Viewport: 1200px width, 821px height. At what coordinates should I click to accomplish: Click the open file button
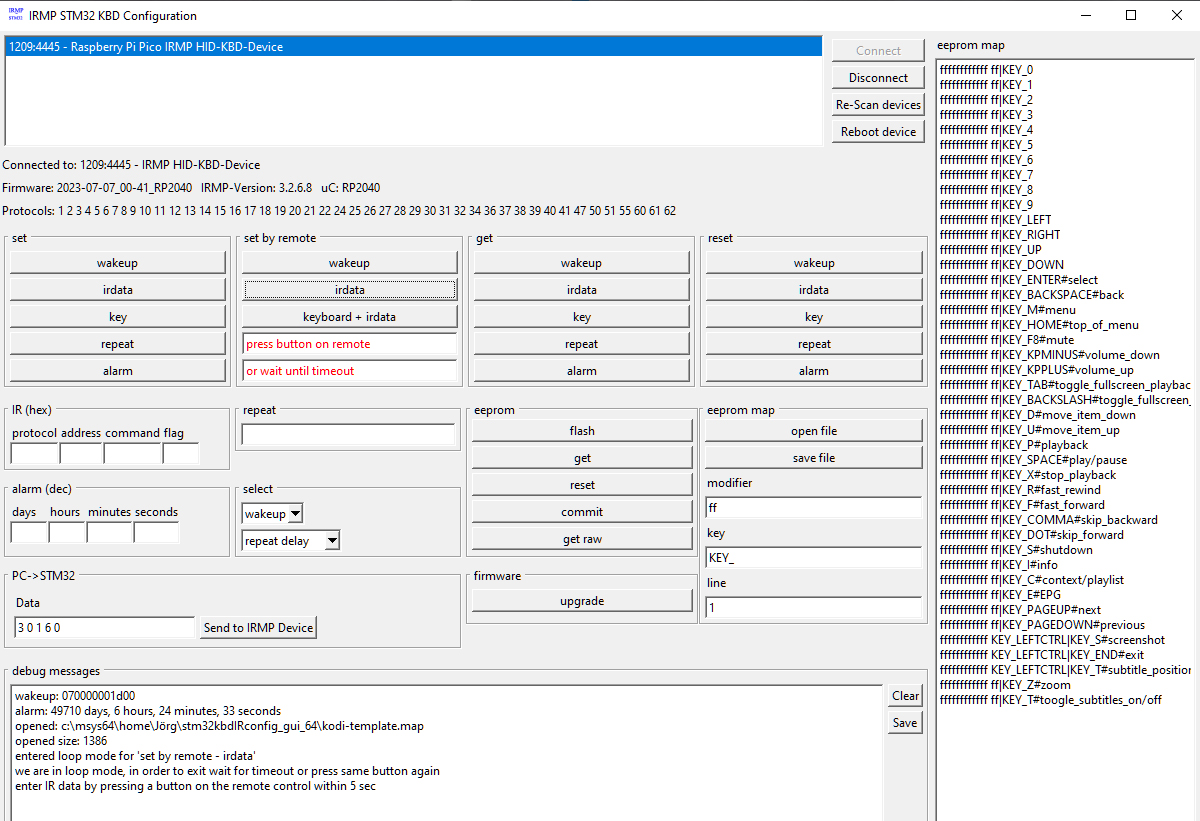click(814, 430)
